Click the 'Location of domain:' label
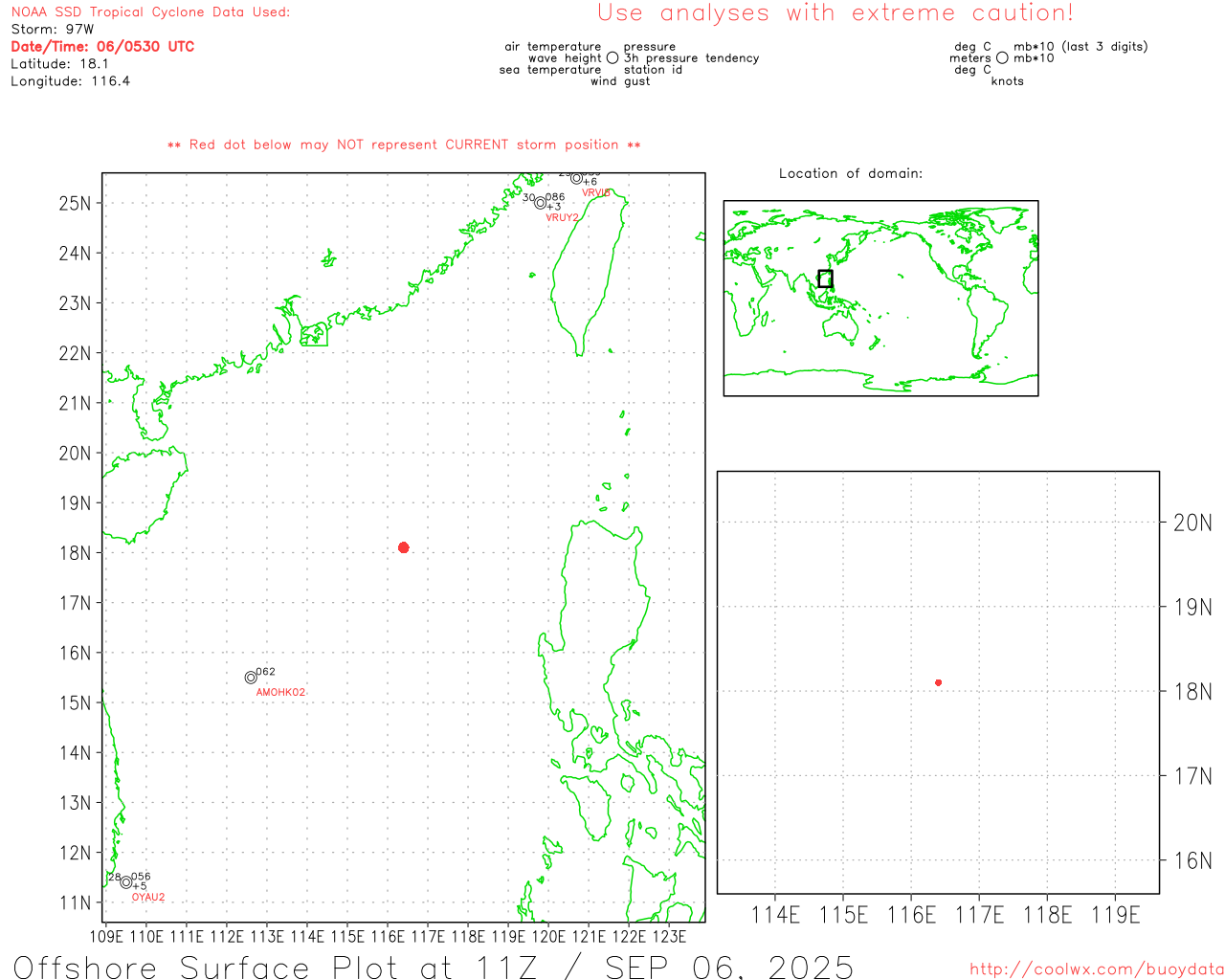The width and height of the screenshot is (1225, 980). [851, 173]
